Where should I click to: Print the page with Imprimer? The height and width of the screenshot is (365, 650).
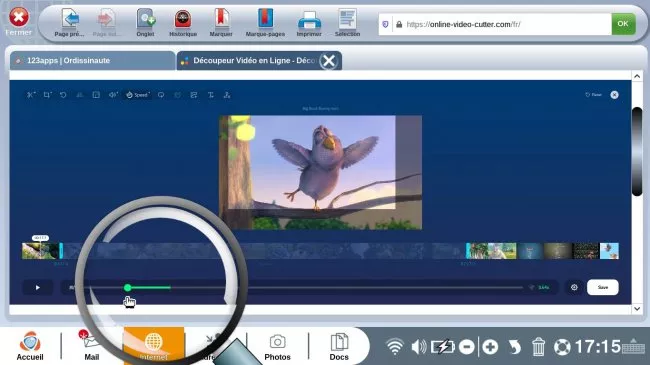(x=309, y=23)
